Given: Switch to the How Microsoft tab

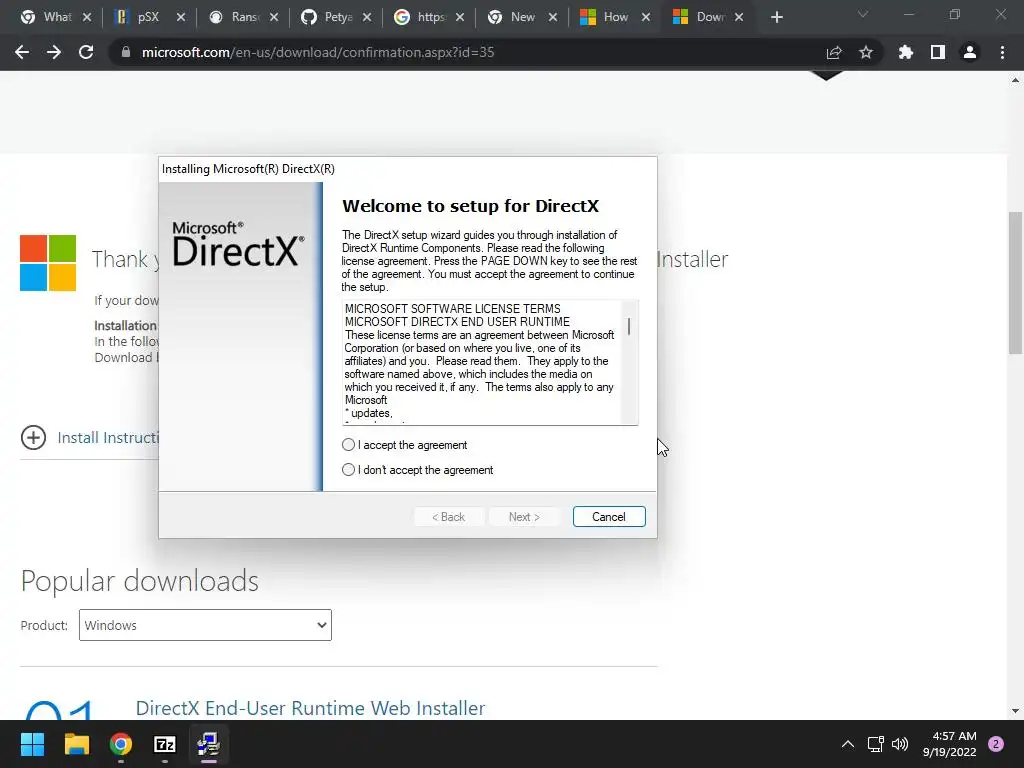Looking at the screenshot, I should coord(614,17).
